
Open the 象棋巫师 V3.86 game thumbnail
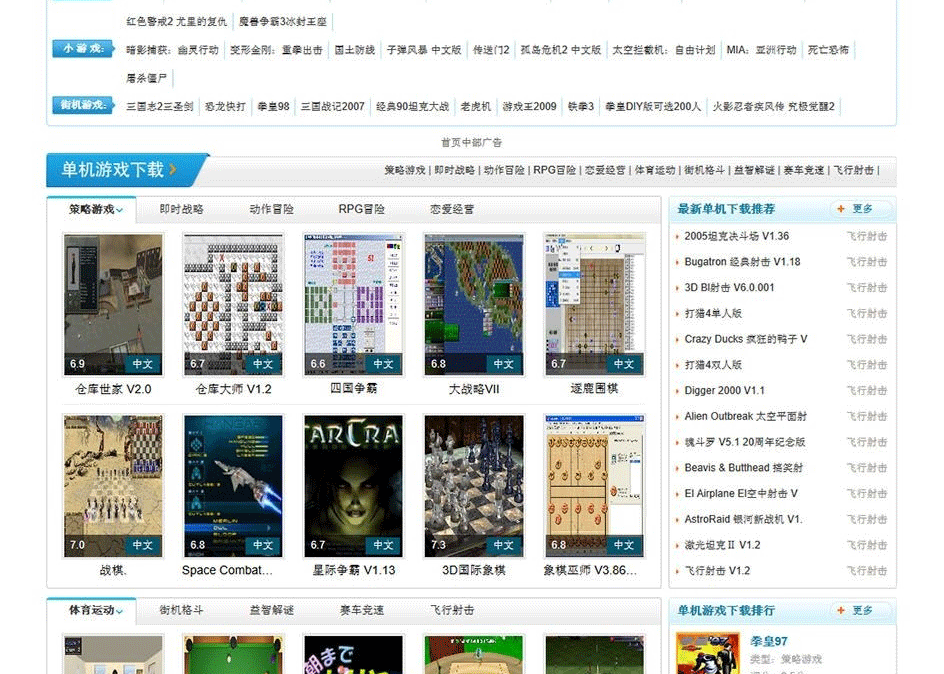[594, 486]
